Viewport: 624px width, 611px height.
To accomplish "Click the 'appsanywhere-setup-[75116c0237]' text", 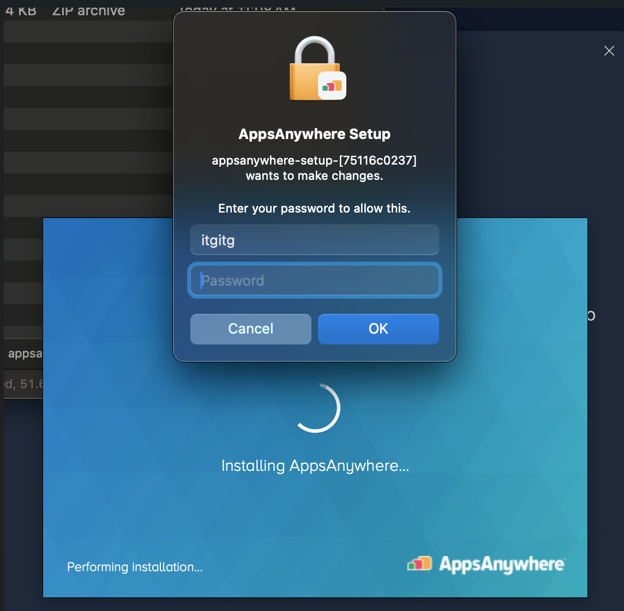I will click(x=314, y=160).
